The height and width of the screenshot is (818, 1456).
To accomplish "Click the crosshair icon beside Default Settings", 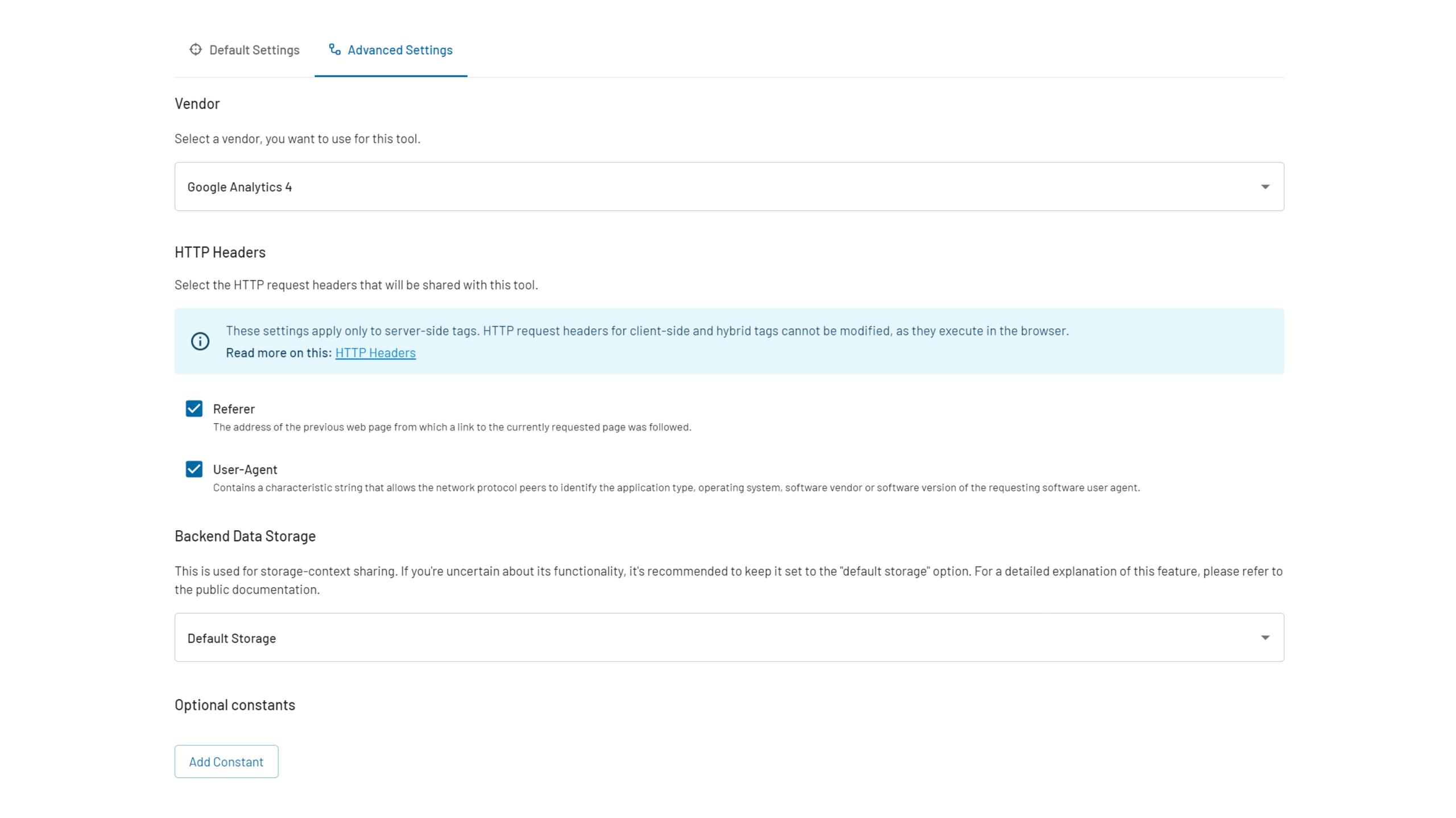I will pyautogui.click(x=195, y=49).
